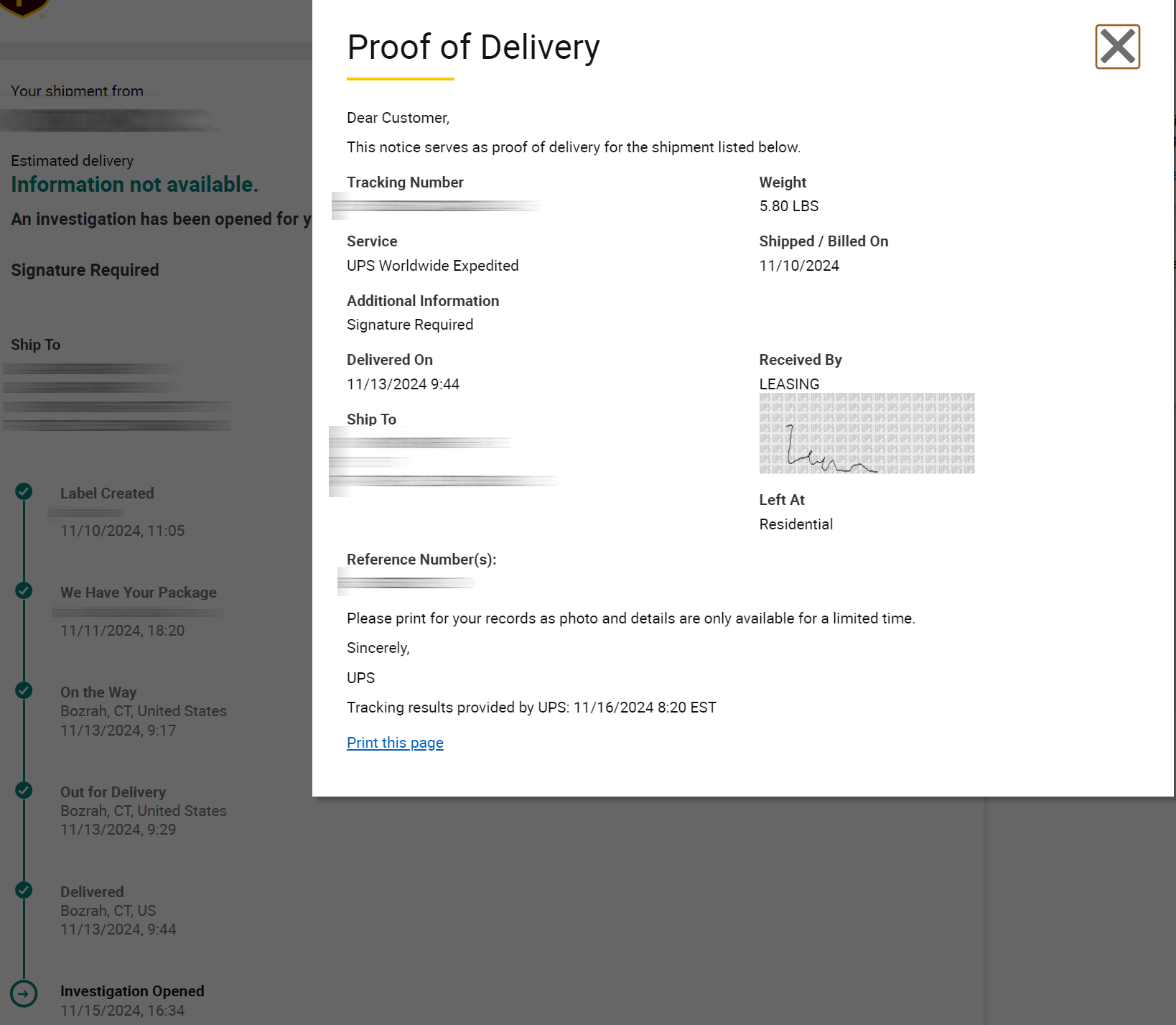Screen dimensions: 1176x1025
Task: Click the Delivered checkmark icon
Action: pyautogui.click(x=24, y=890)
